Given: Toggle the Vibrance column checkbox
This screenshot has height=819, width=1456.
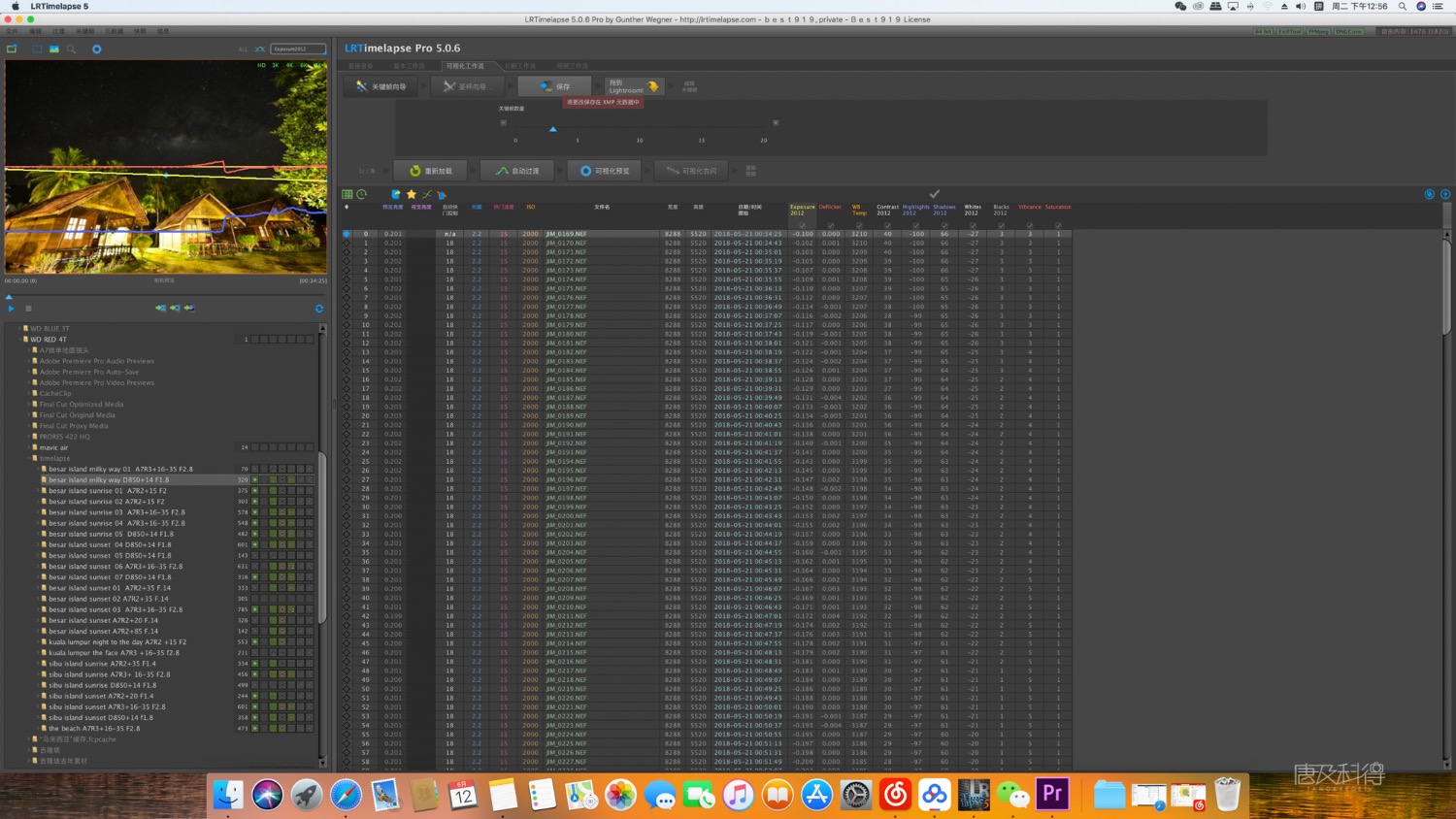Looking at the screenshot, I should [1030, 225].
